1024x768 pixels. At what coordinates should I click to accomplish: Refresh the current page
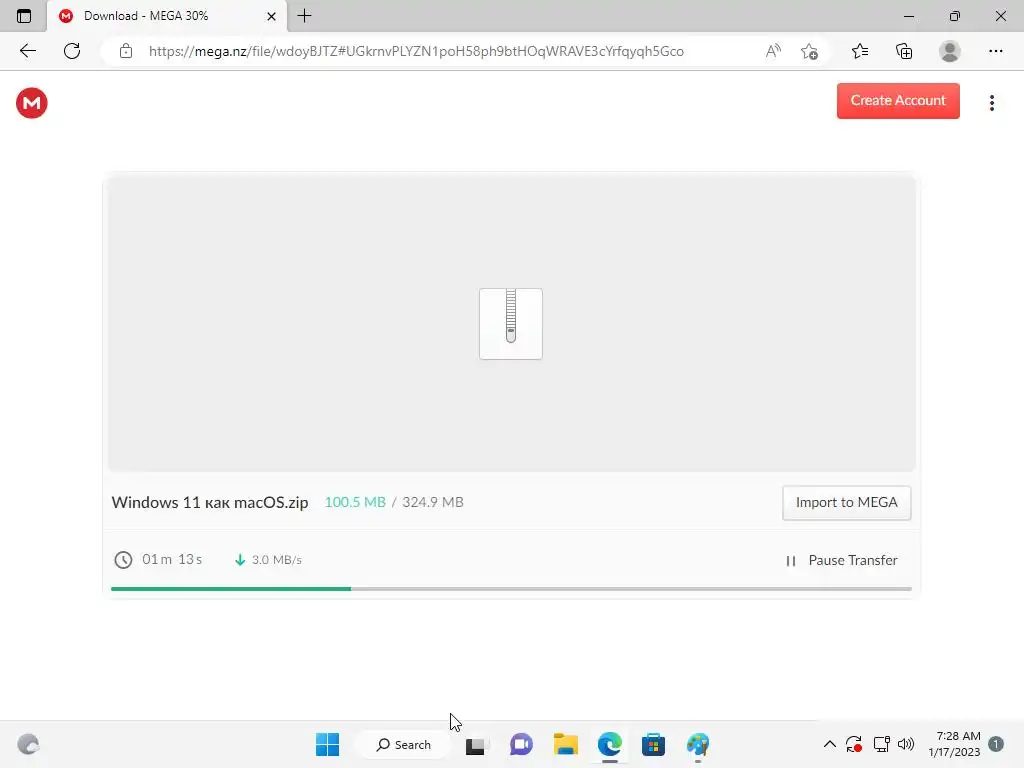click(x=72, y=51)
